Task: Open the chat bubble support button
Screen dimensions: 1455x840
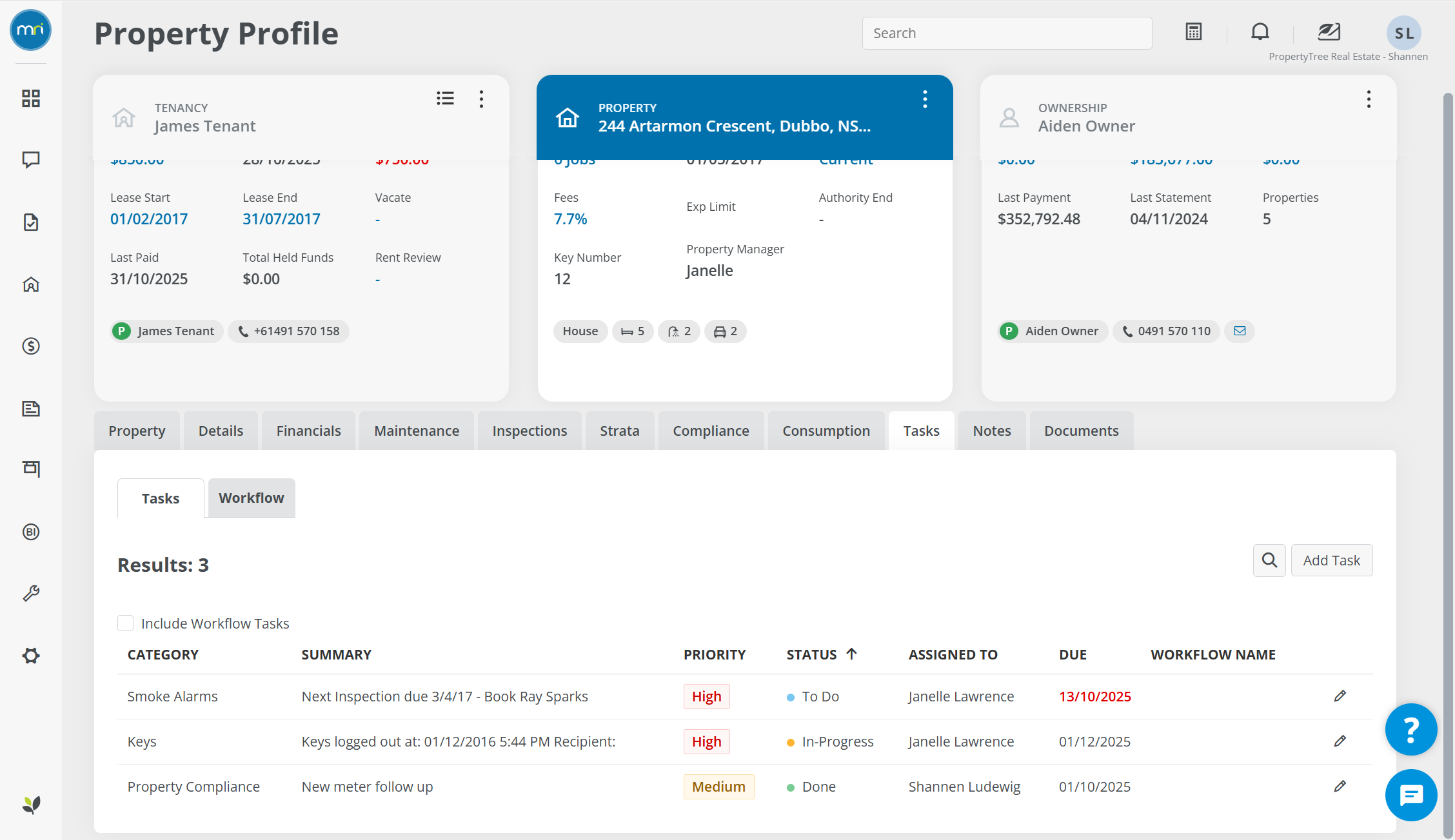Action: [1411, 795]
